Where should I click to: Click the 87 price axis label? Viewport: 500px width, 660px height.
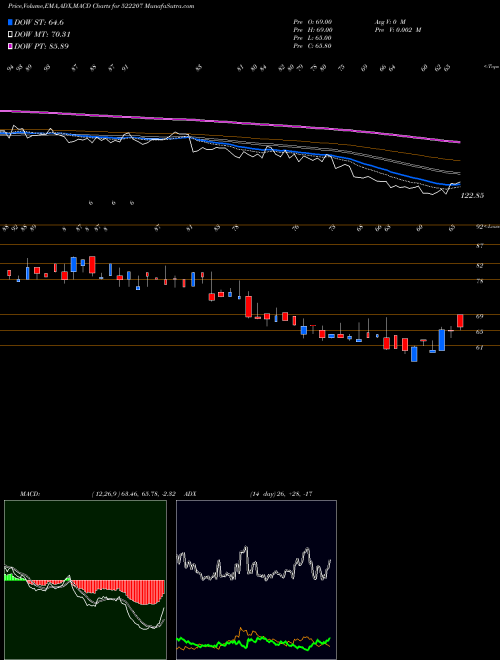point(479,246)
